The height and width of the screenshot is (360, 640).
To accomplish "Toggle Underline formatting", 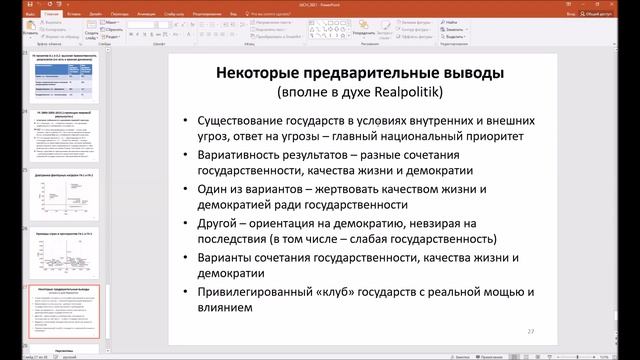I will pyautogui.click(x=144, y=35).
